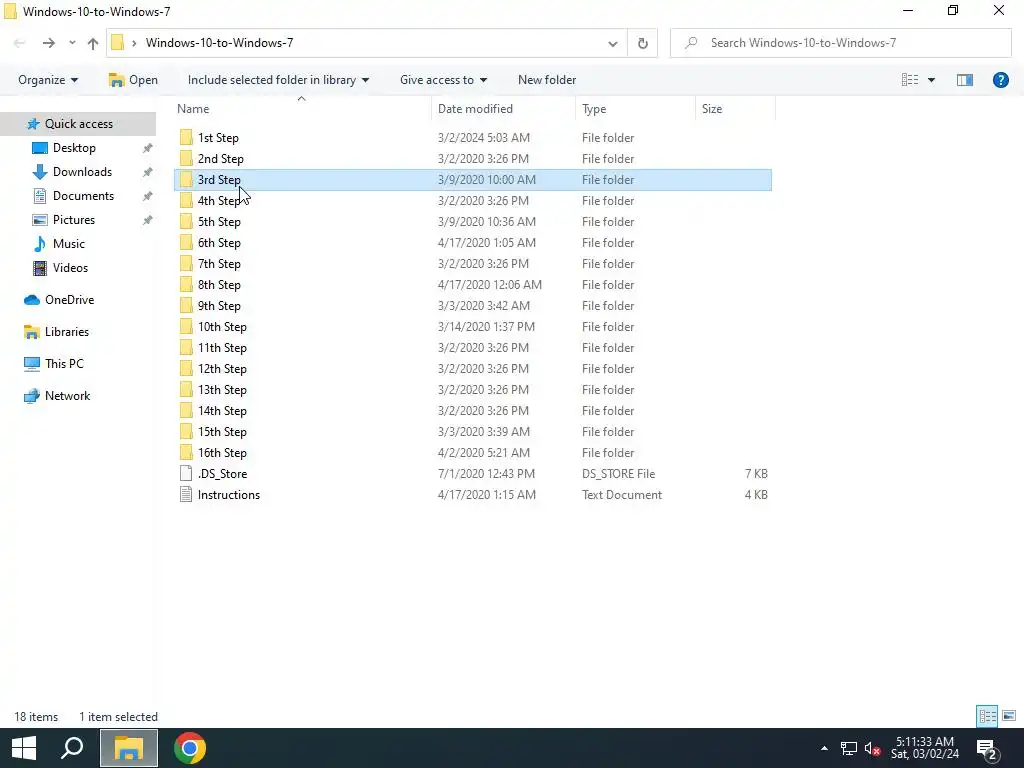Click the highlighted 3rd Step folder
Image resolution: width=1024 pixels, height=768 pixels.
point(473,180)
